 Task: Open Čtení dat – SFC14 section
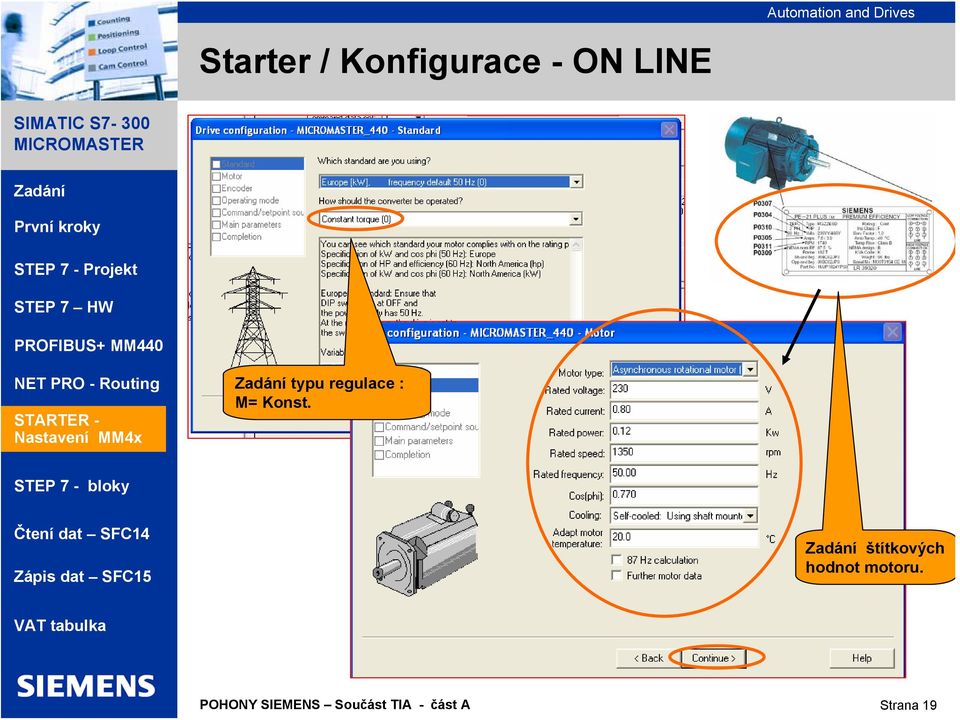point(81,534)
